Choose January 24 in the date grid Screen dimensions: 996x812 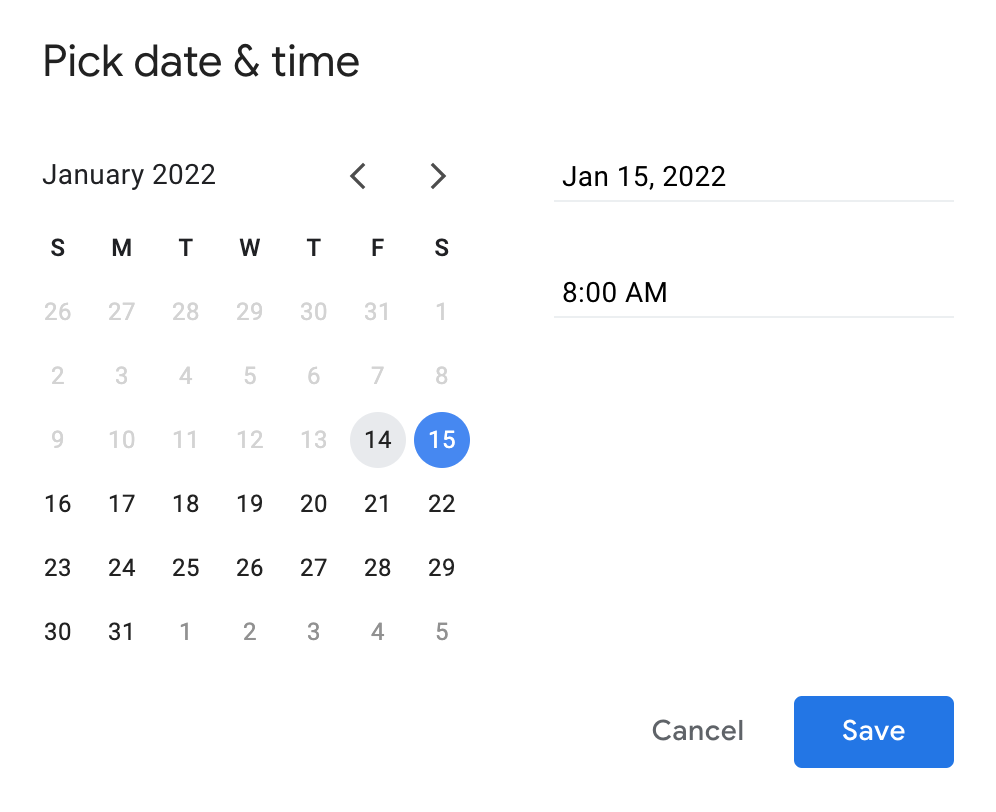pyautogui.click(x=122, y=568)
